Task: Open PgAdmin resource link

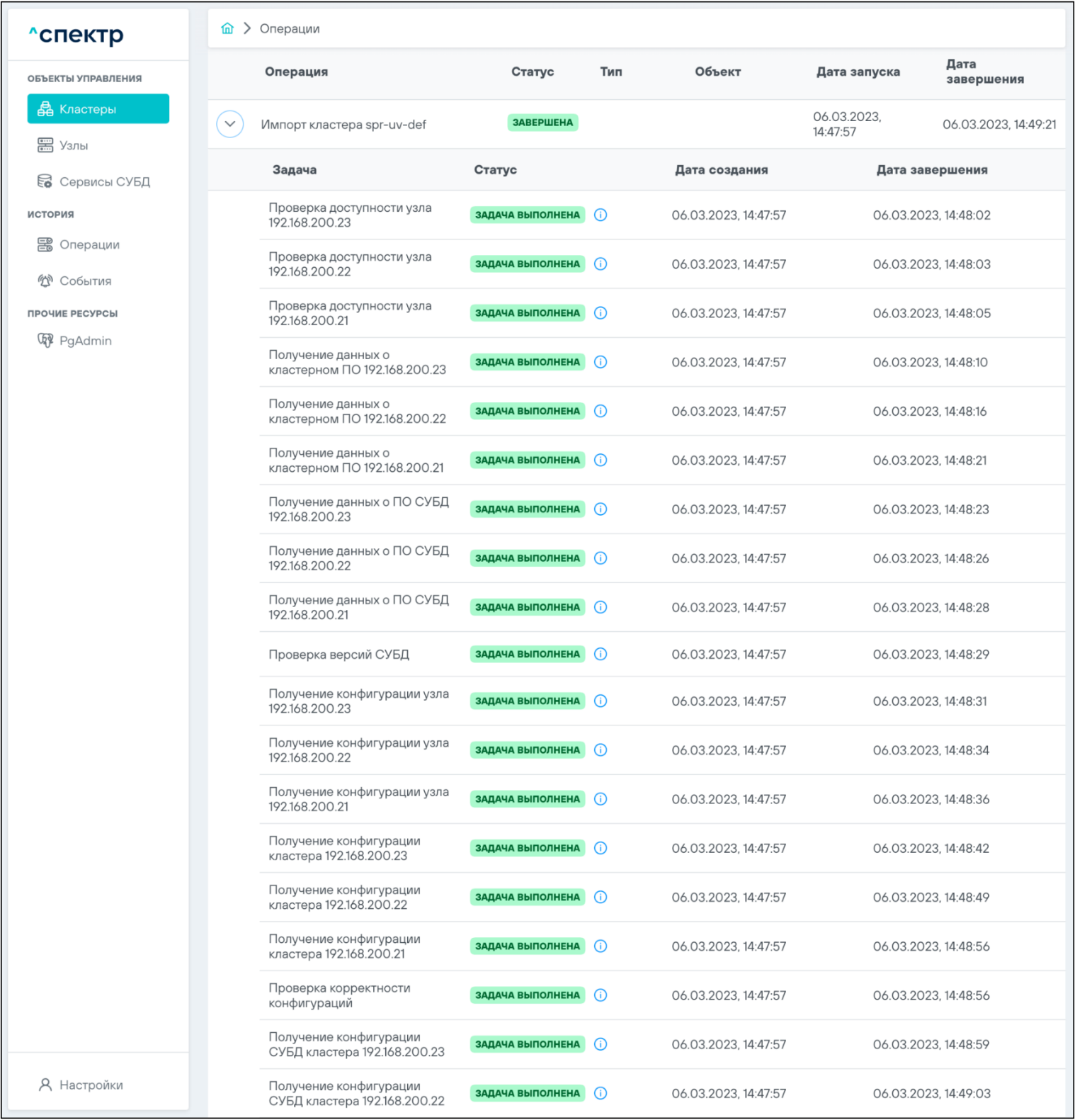Action: click(85, 341)
